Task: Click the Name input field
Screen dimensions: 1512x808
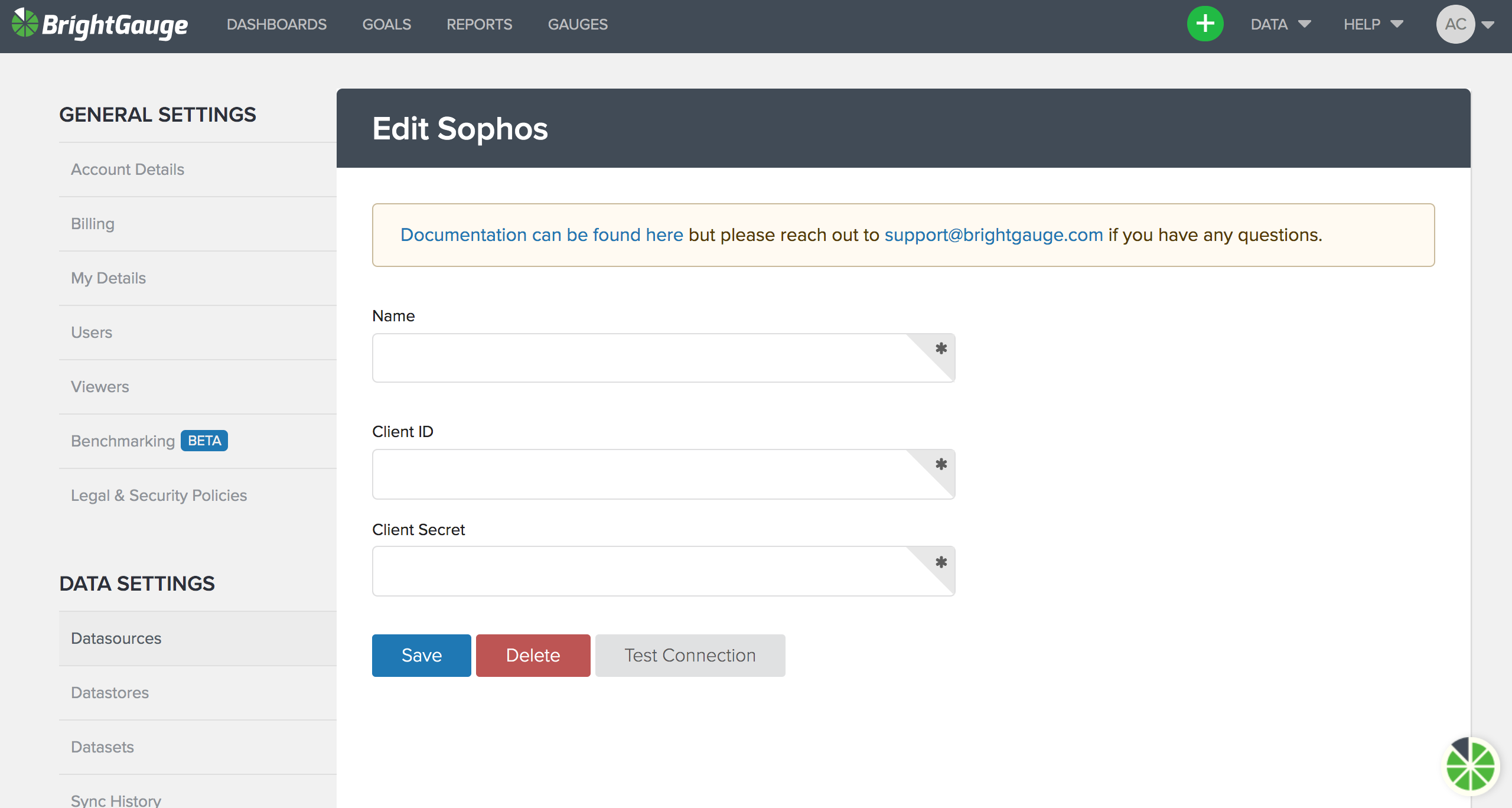Action: click(663, 358)
